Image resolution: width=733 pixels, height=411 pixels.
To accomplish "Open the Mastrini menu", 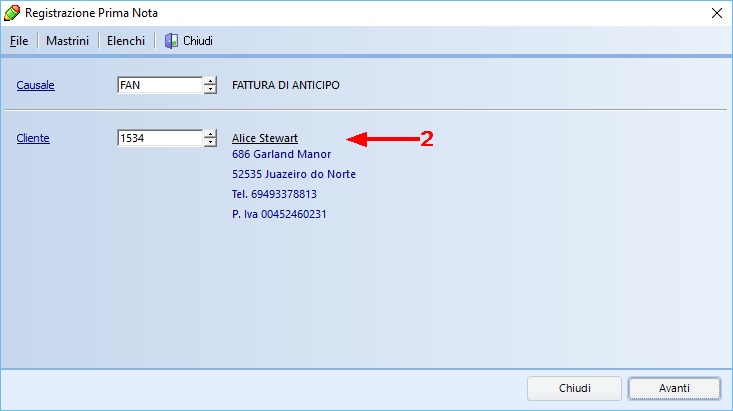I will [67, 41].
